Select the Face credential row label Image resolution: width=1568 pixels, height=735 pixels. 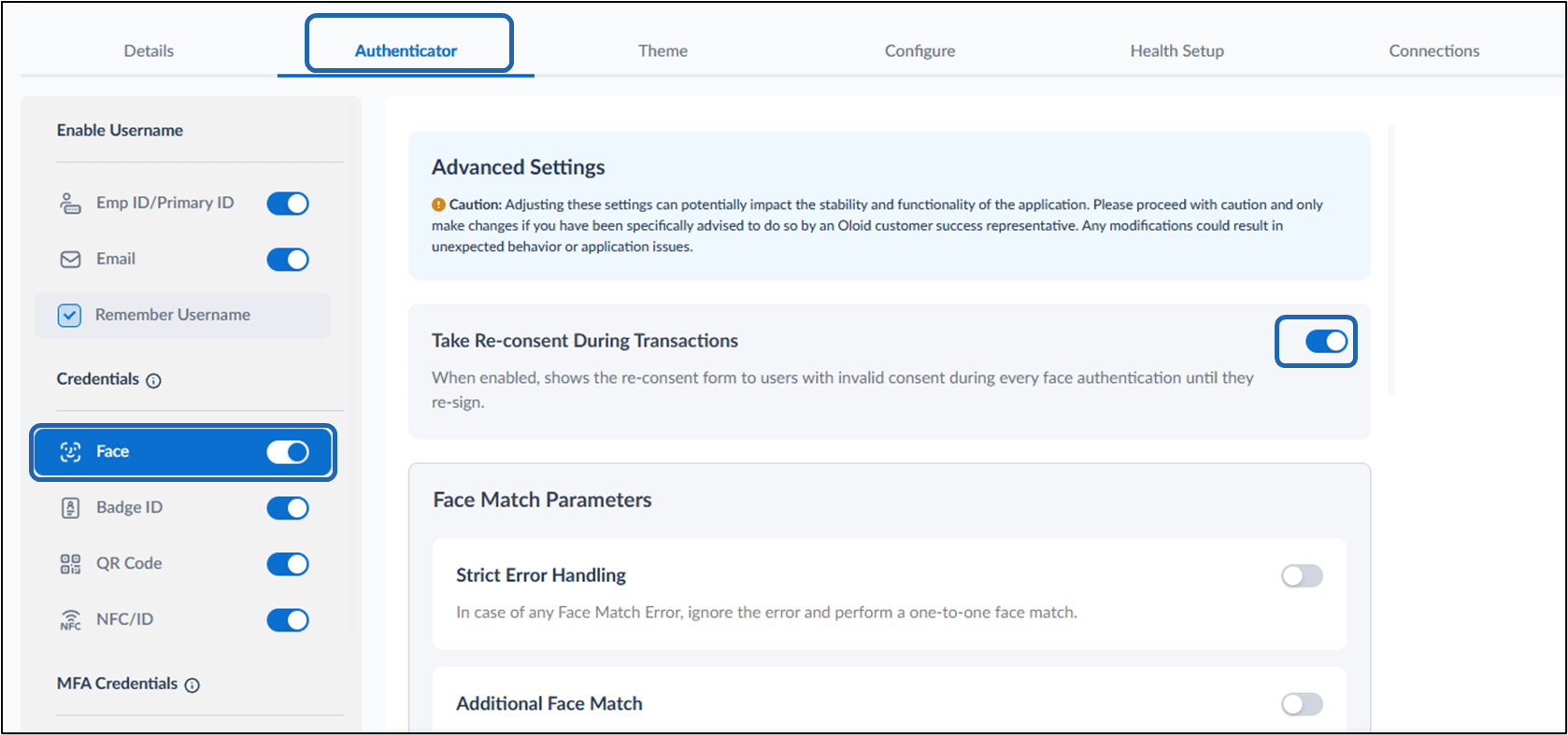(x=112, y=452)
